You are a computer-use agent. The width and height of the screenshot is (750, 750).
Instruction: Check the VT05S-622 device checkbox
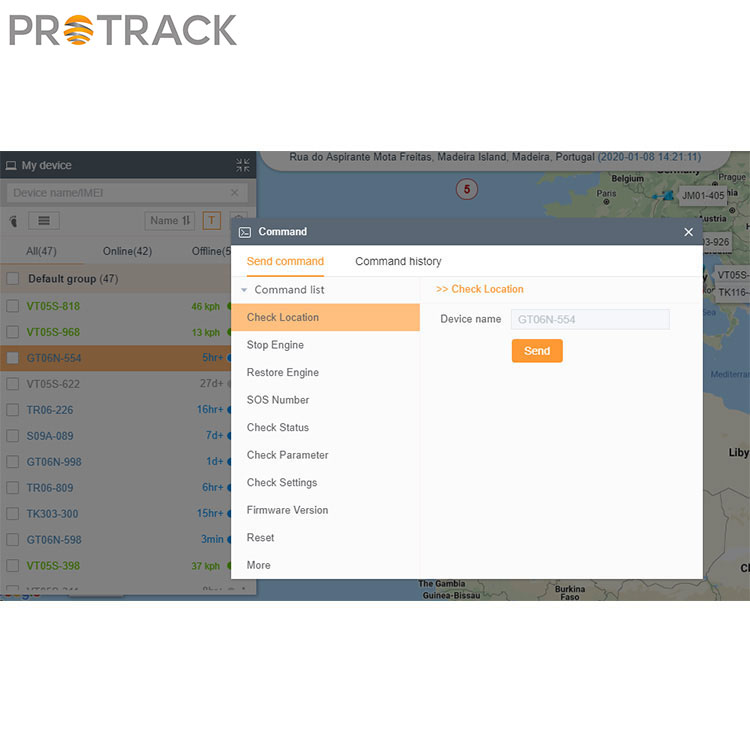coord(13,384)
